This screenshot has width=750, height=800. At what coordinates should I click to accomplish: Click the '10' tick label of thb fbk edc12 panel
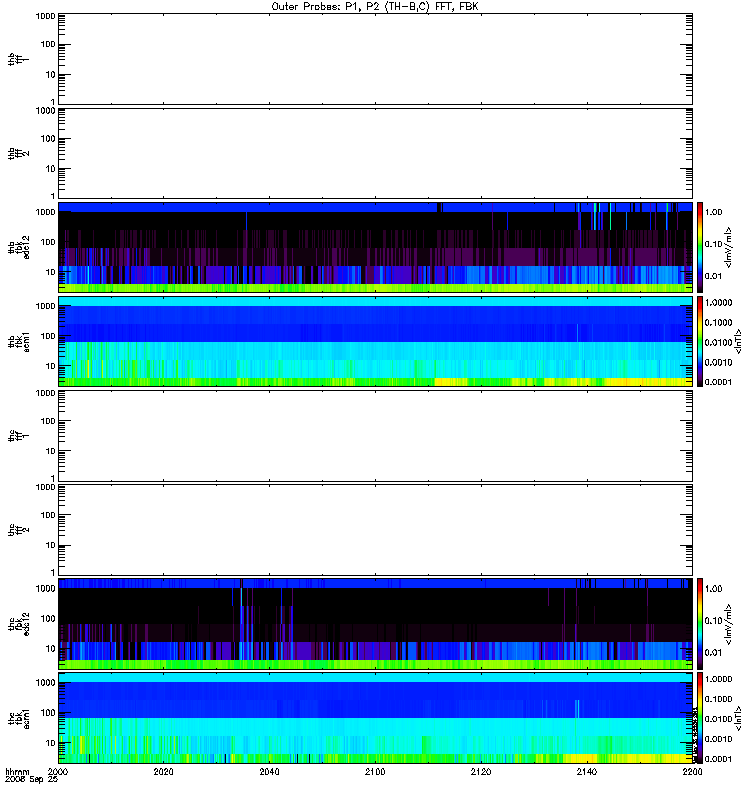point(51,272)
